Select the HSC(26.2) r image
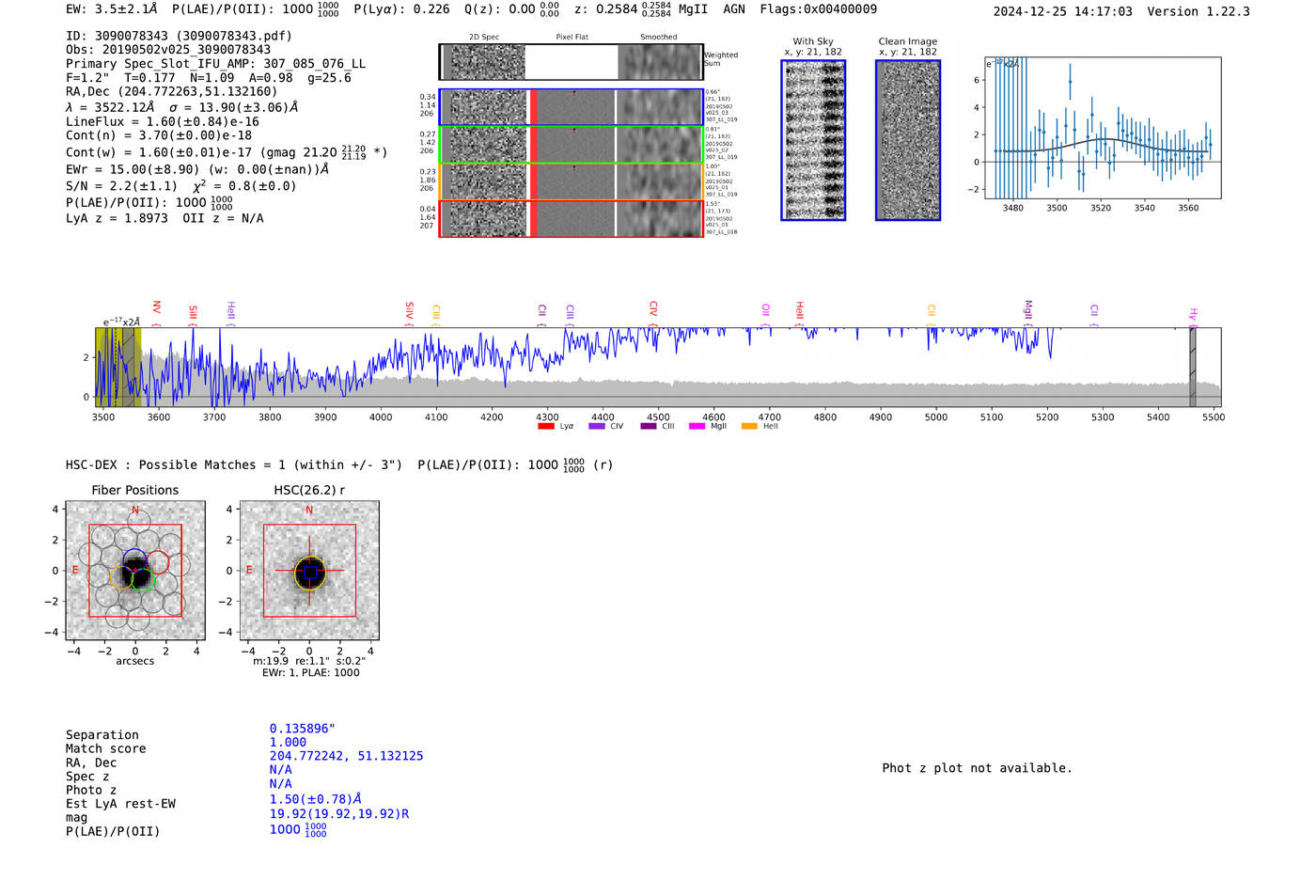The height and width of the screenshot is (896, 1316). pos(309,571)
